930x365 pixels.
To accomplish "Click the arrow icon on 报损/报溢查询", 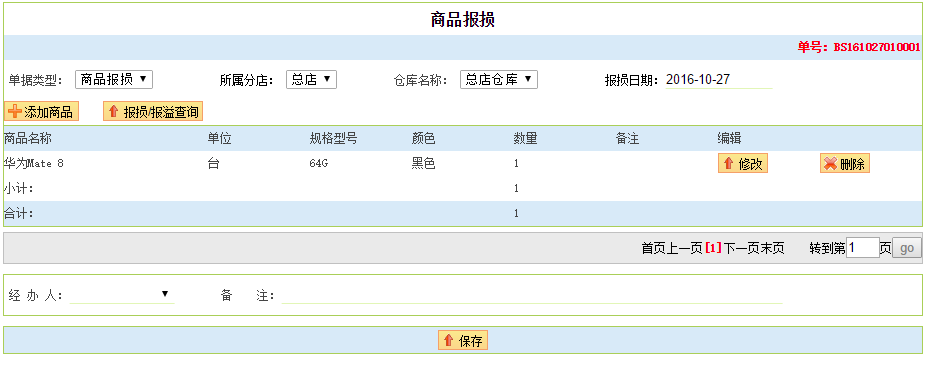I will (x=114, y=112).
